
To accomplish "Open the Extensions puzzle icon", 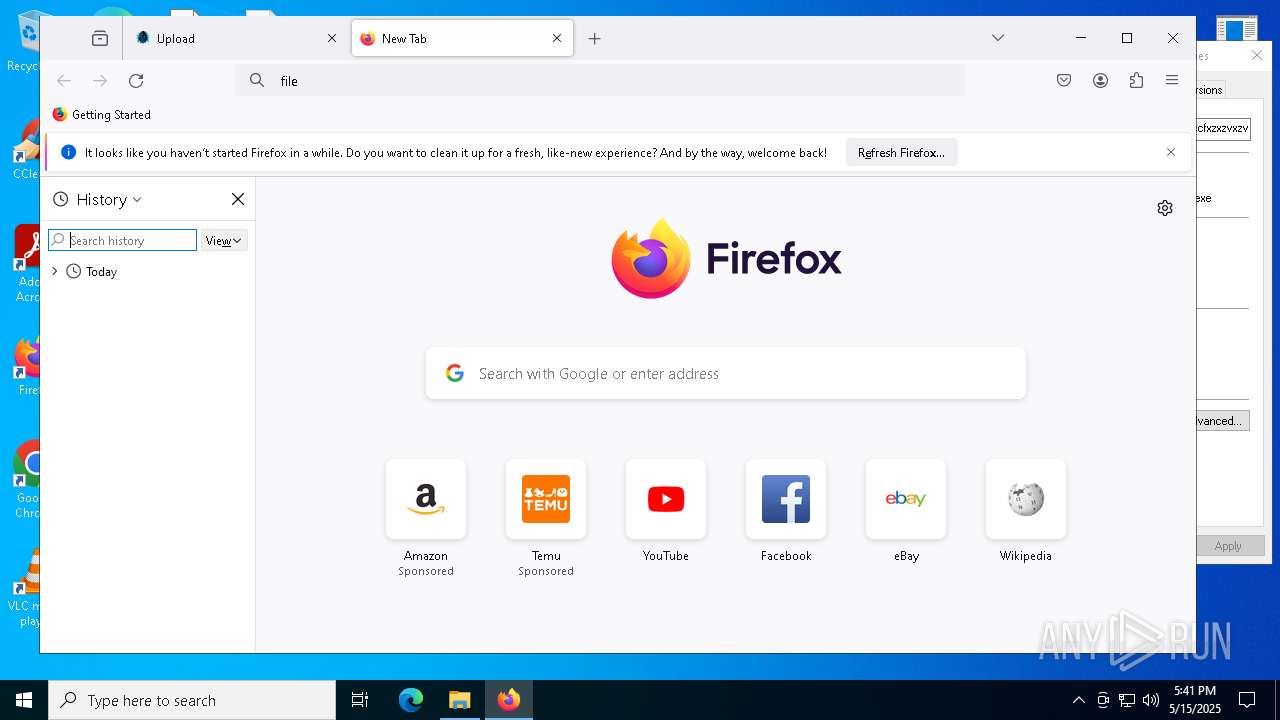I will click(1136, 81).
